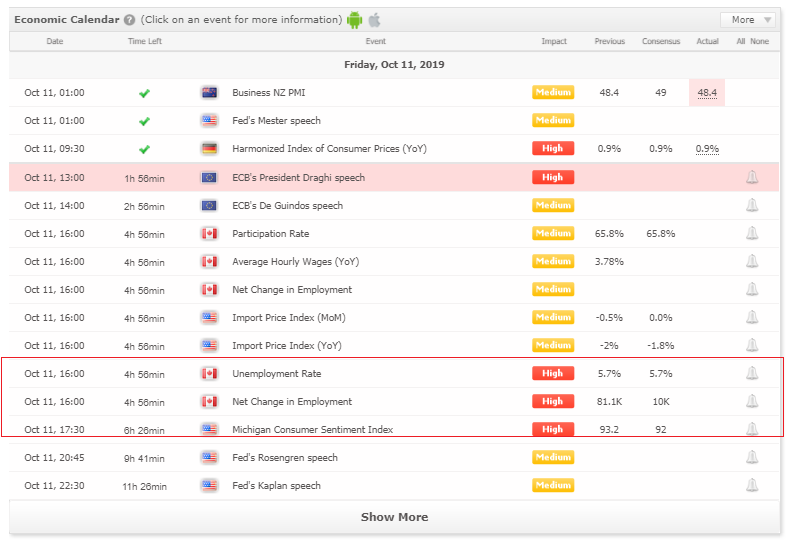788x542 pixels.
Task: Toggle alert bell for ECB's Draghi speech
Action: (x=752, y=178)
